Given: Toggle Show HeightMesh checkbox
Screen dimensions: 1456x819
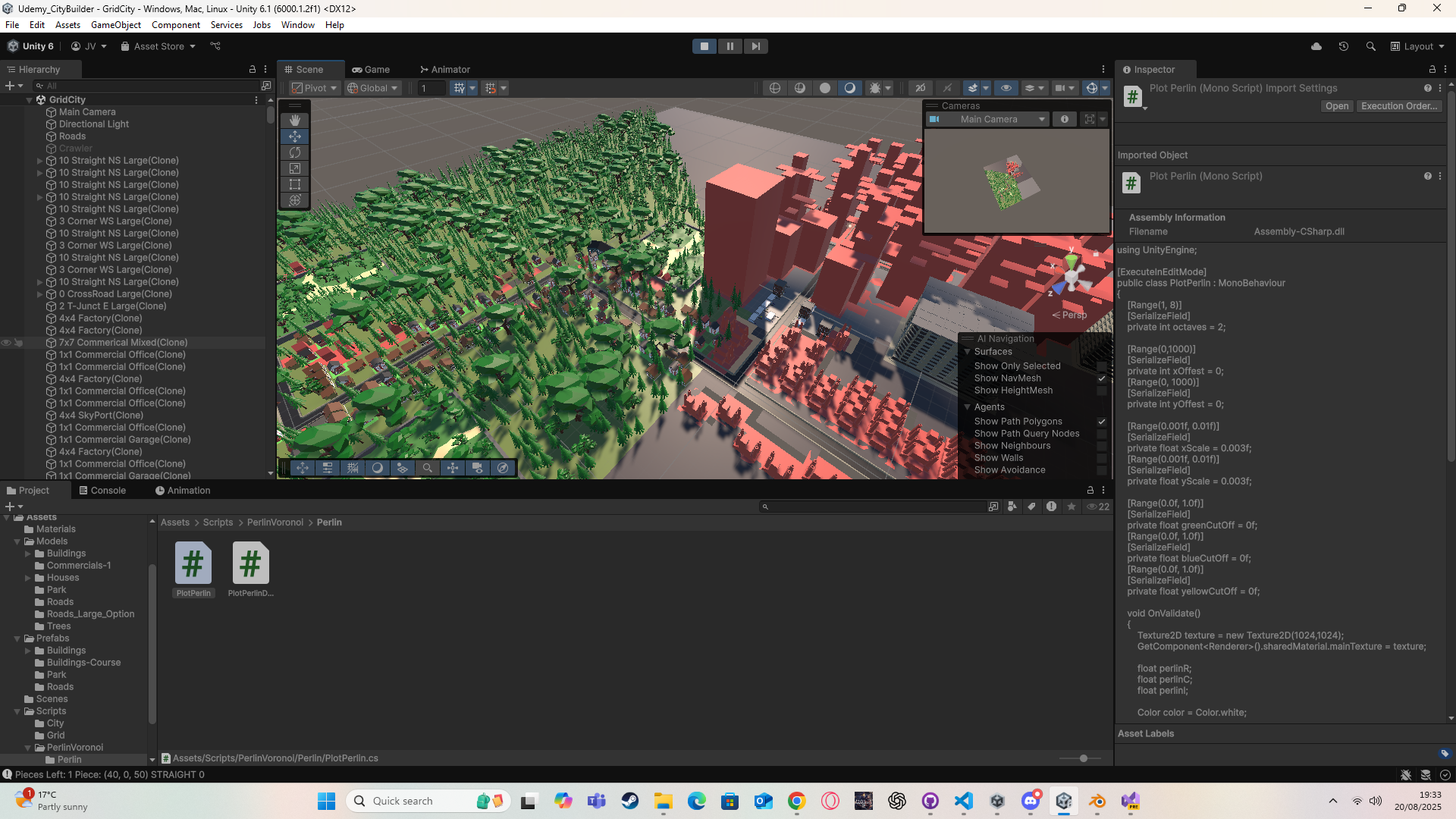Looking at the screenshot, I should [1102, 391].
